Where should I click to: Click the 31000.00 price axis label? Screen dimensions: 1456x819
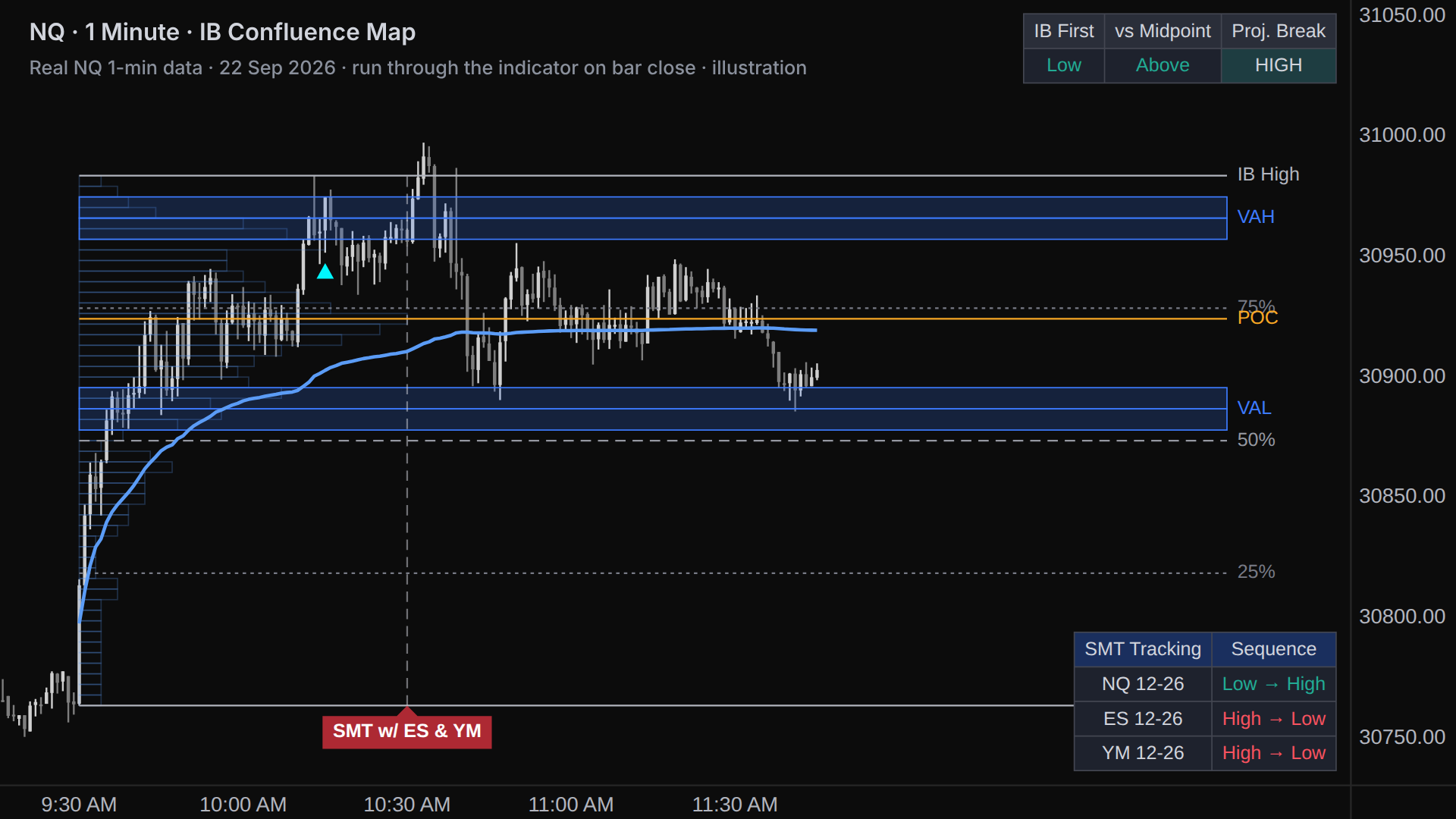[1402, 135]
